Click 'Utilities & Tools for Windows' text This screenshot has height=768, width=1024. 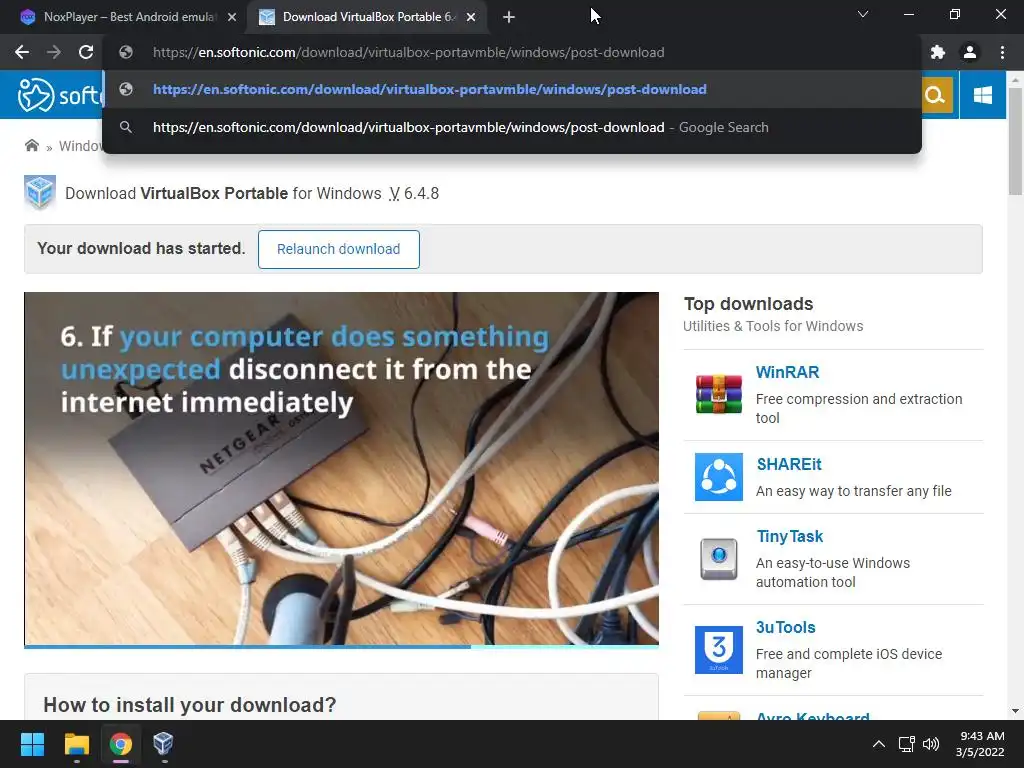coord(773,326)
